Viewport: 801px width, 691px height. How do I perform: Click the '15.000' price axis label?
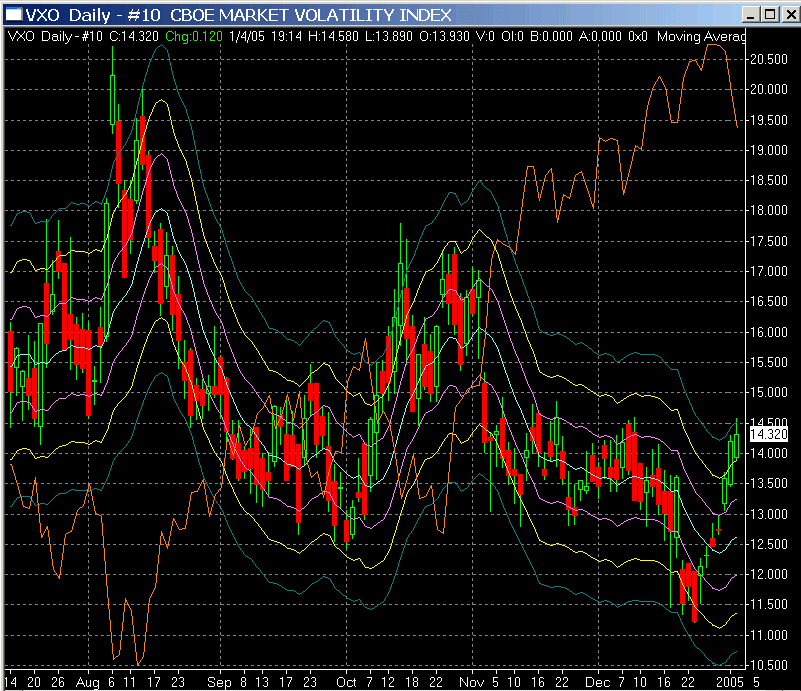[768, 392]
